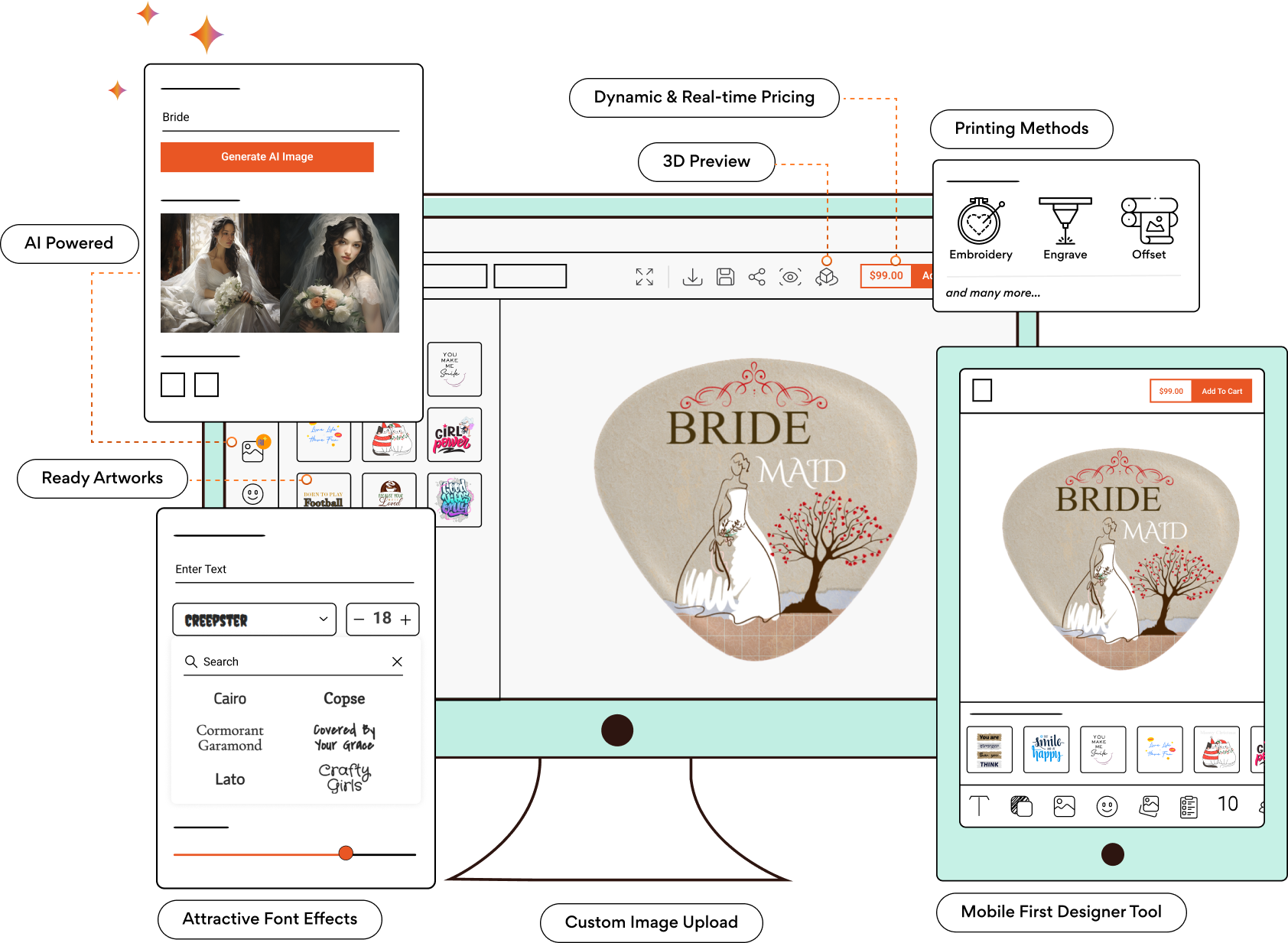
Task: Open the Creepster font dropdown
Action: coord(255,619)
